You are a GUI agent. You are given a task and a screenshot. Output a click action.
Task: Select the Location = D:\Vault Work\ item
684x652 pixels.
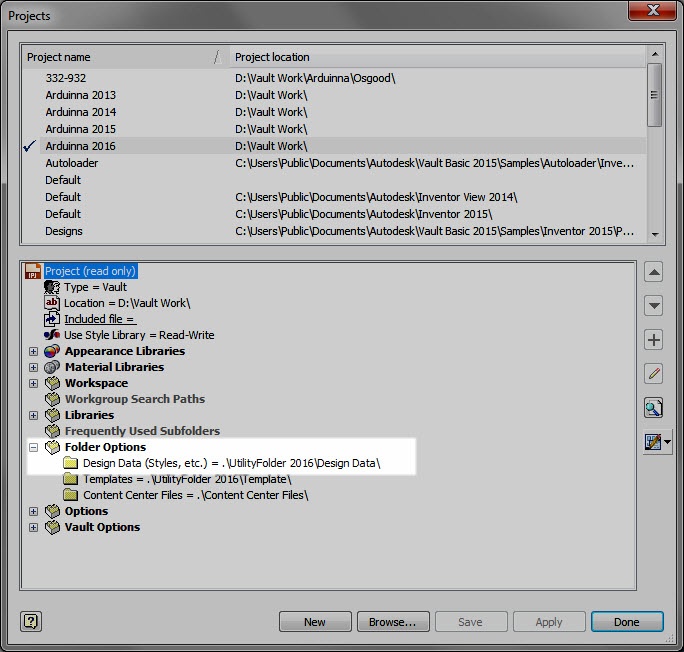(x=127, y=303)
